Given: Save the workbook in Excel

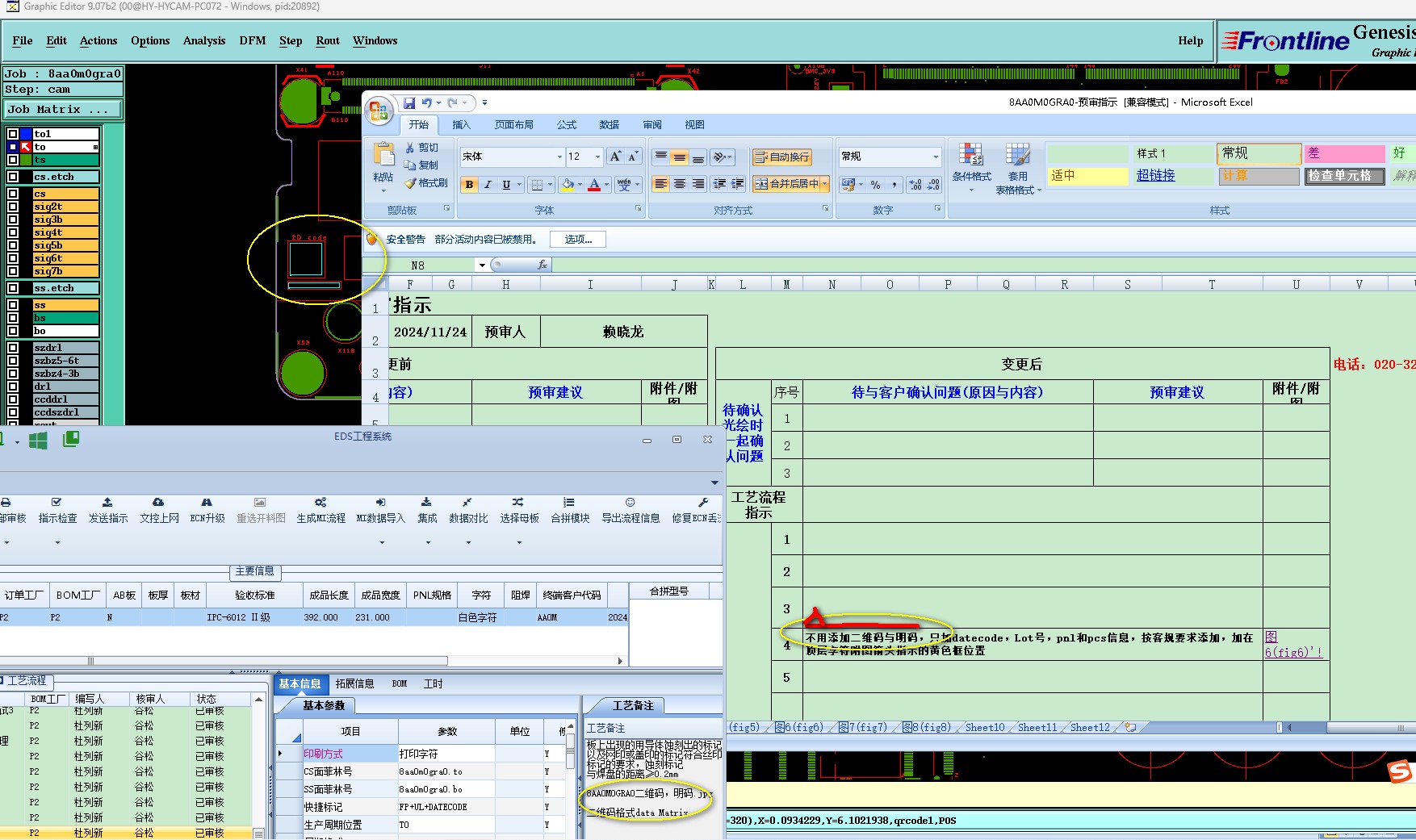Looking at the screenshot, I should click(409, 103).
